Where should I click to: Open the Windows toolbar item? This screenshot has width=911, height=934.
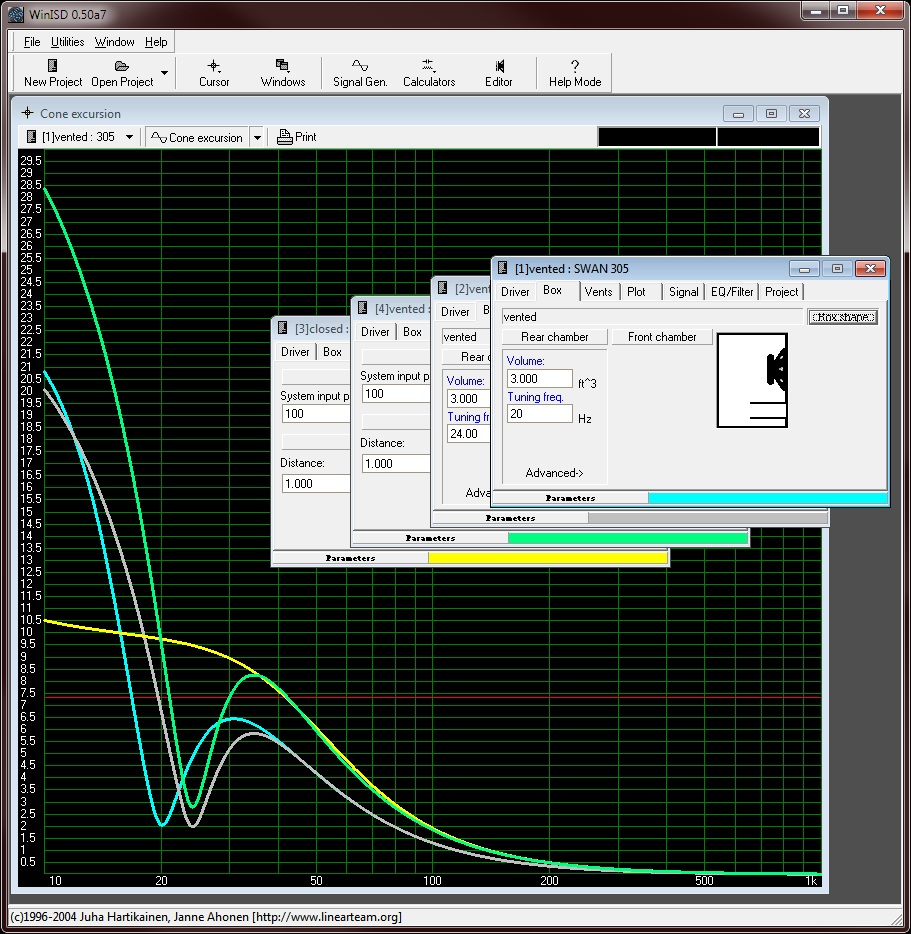point(283,73)
